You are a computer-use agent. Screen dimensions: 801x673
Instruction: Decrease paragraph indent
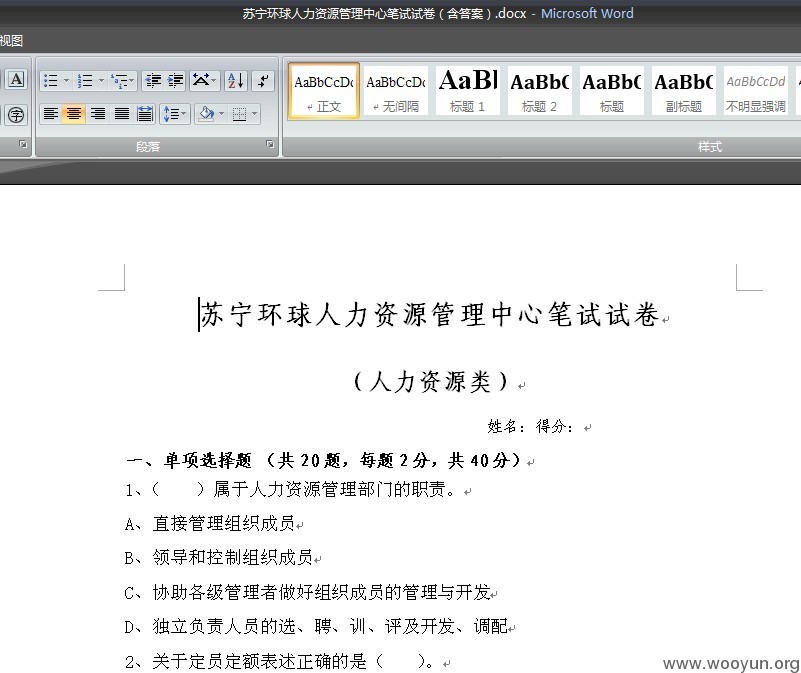pyautogui.click(x=153, y=81)
